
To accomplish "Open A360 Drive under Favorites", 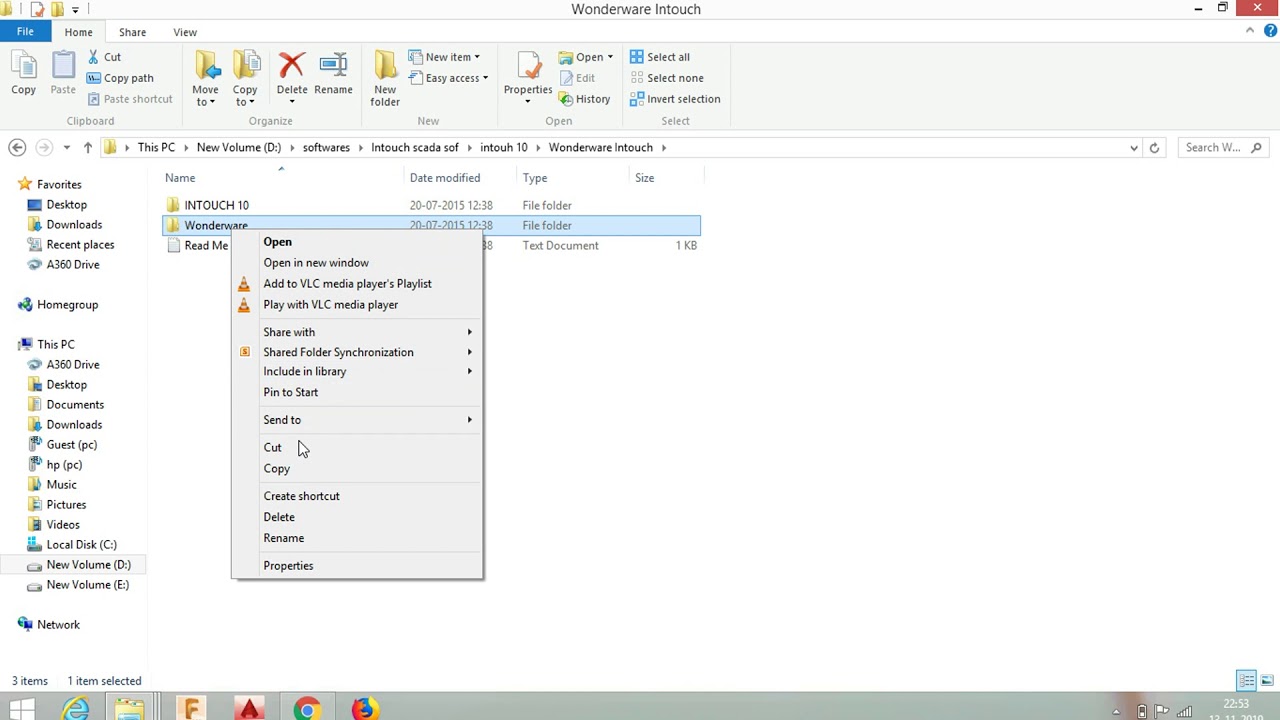I will click(73, 265).
